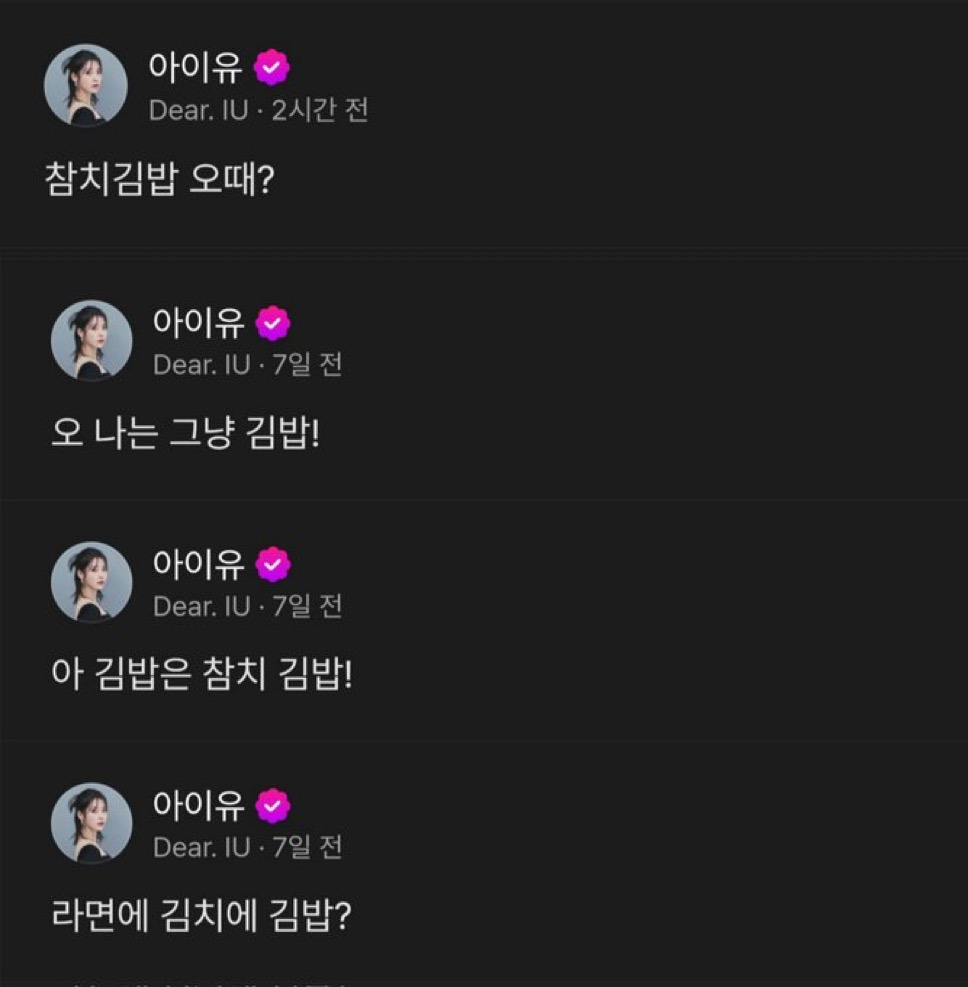Tap 아이유 name above "아 김밥은 참치 김밥!"
This screenshot has height=987, width=968.
[x=198, y=565]
